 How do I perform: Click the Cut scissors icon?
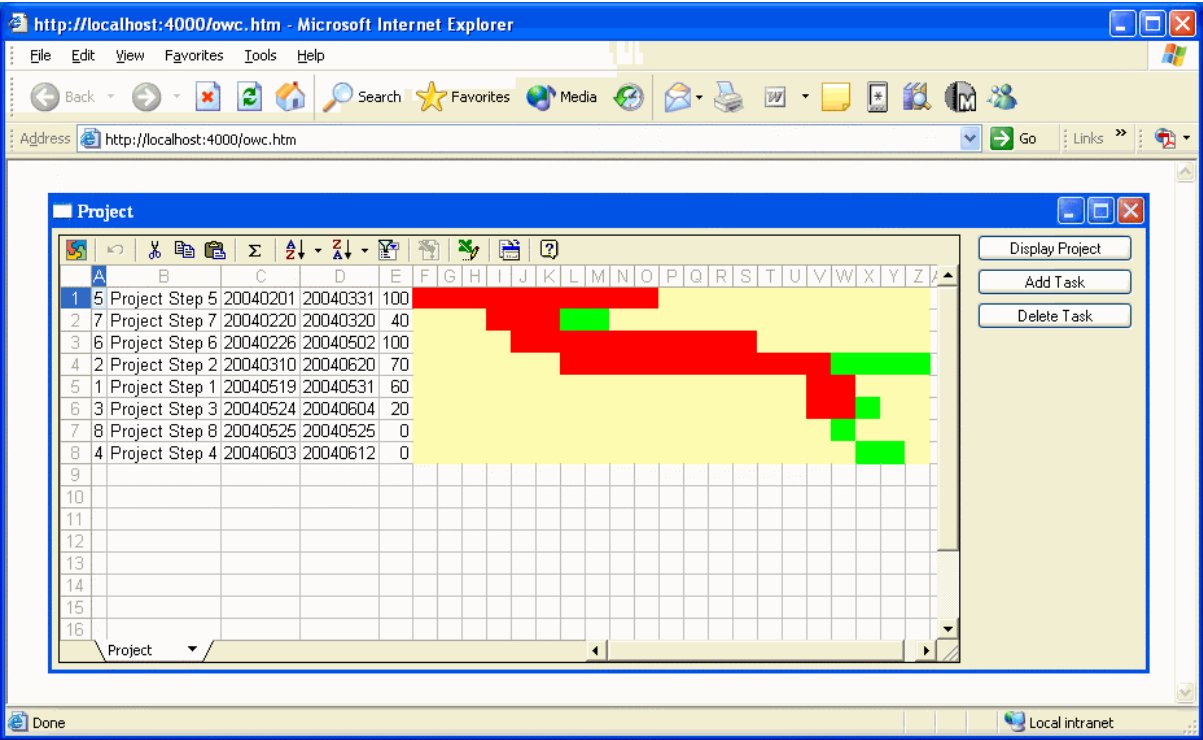pyautogui.click(x=155, y=250)
